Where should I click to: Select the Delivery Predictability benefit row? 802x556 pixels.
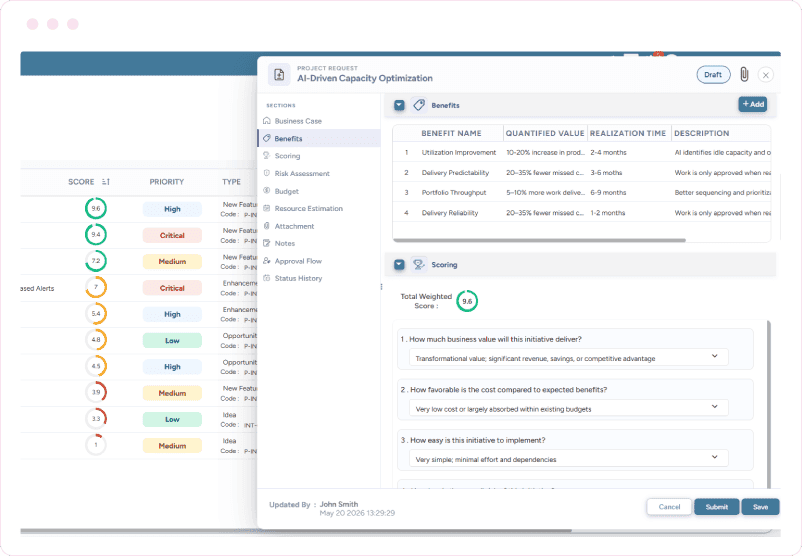(x=582, y=173)
